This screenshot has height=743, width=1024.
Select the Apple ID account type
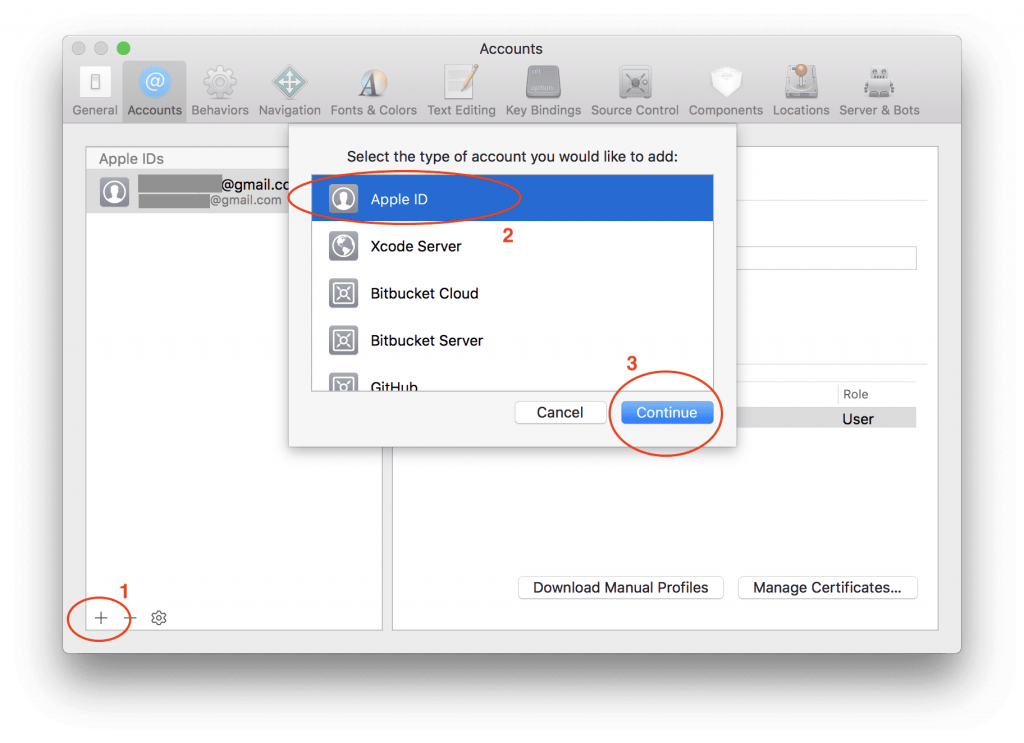click(x=513, y=198)
